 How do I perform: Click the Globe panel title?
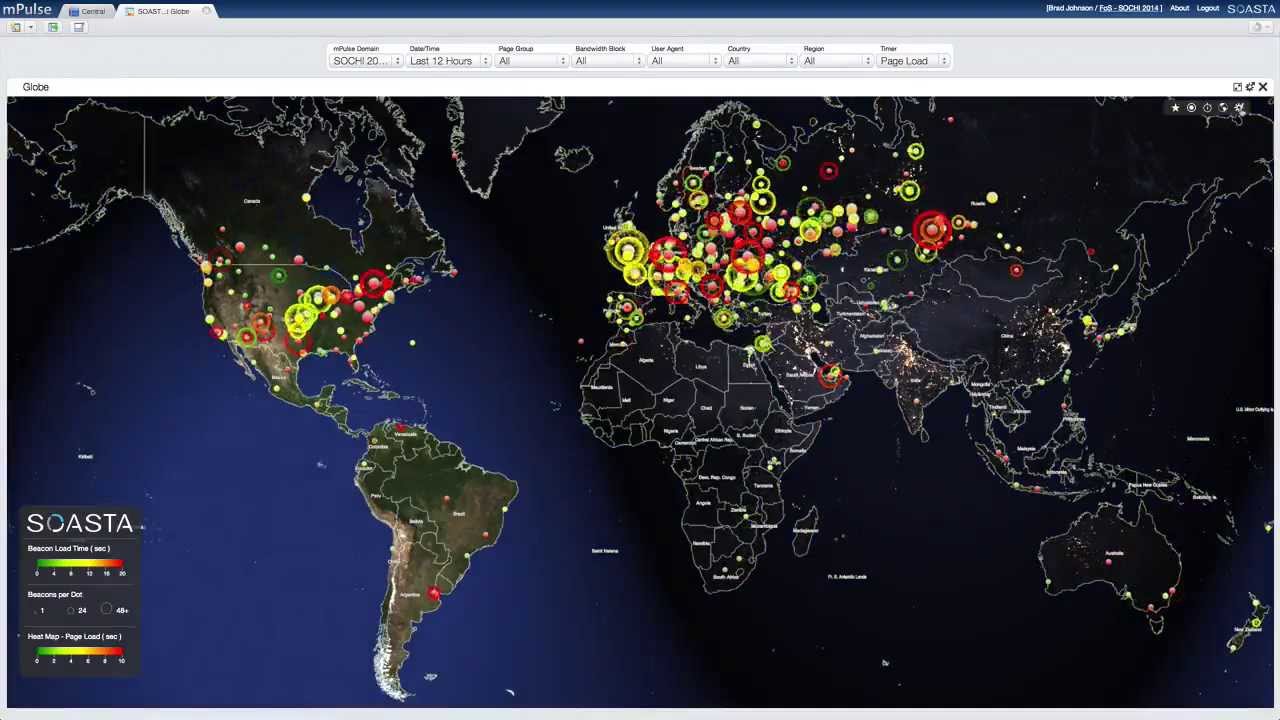coord(36,87)
